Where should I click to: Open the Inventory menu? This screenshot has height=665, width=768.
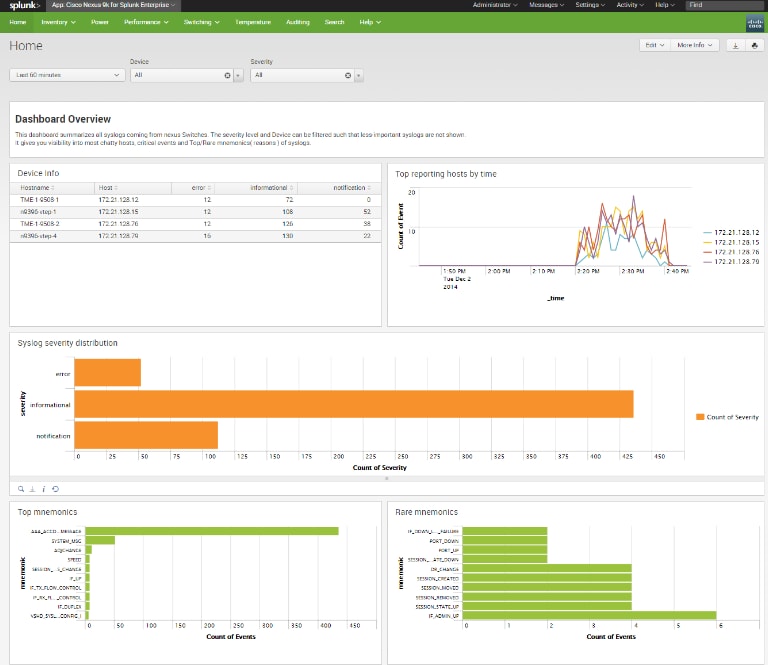(x=58, y=23)
